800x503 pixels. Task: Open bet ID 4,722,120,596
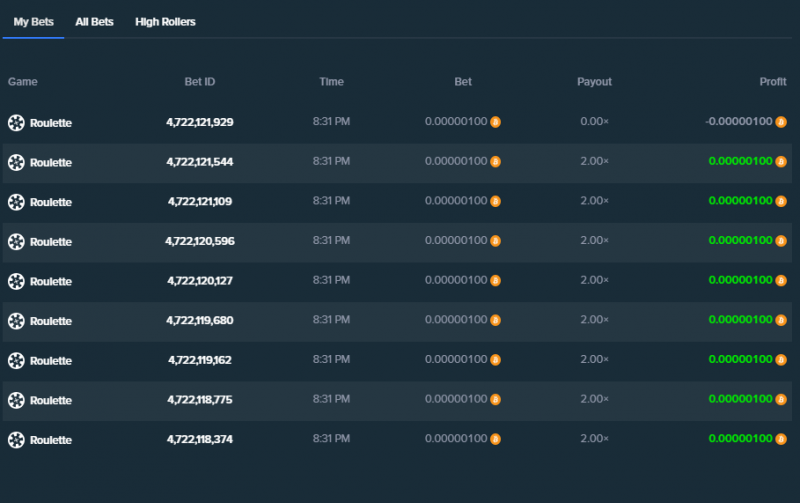[x=199, y=241]
